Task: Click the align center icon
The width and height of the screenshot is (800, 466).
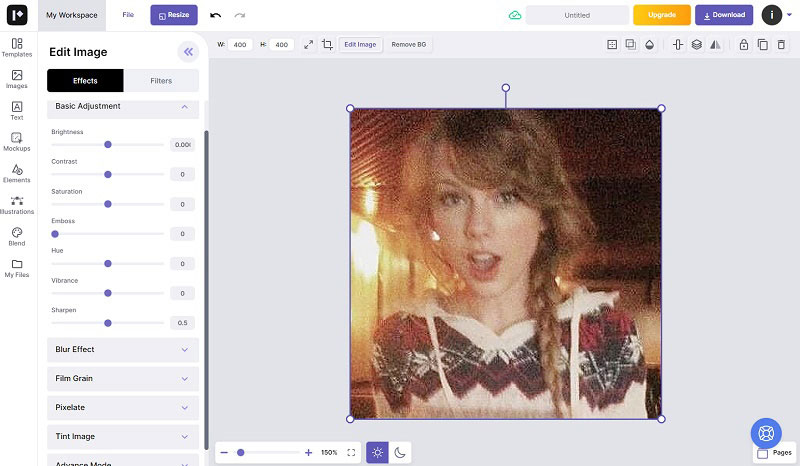Action: [678, 44]
